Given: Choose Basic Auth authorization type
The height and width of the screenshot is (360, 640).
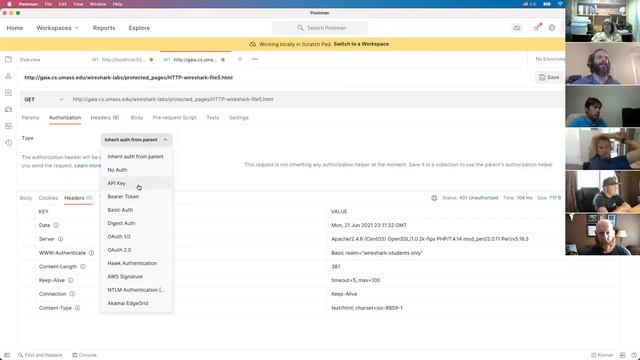Looking at the screenshot, I should pyautogui.click(x=136, y=210).
